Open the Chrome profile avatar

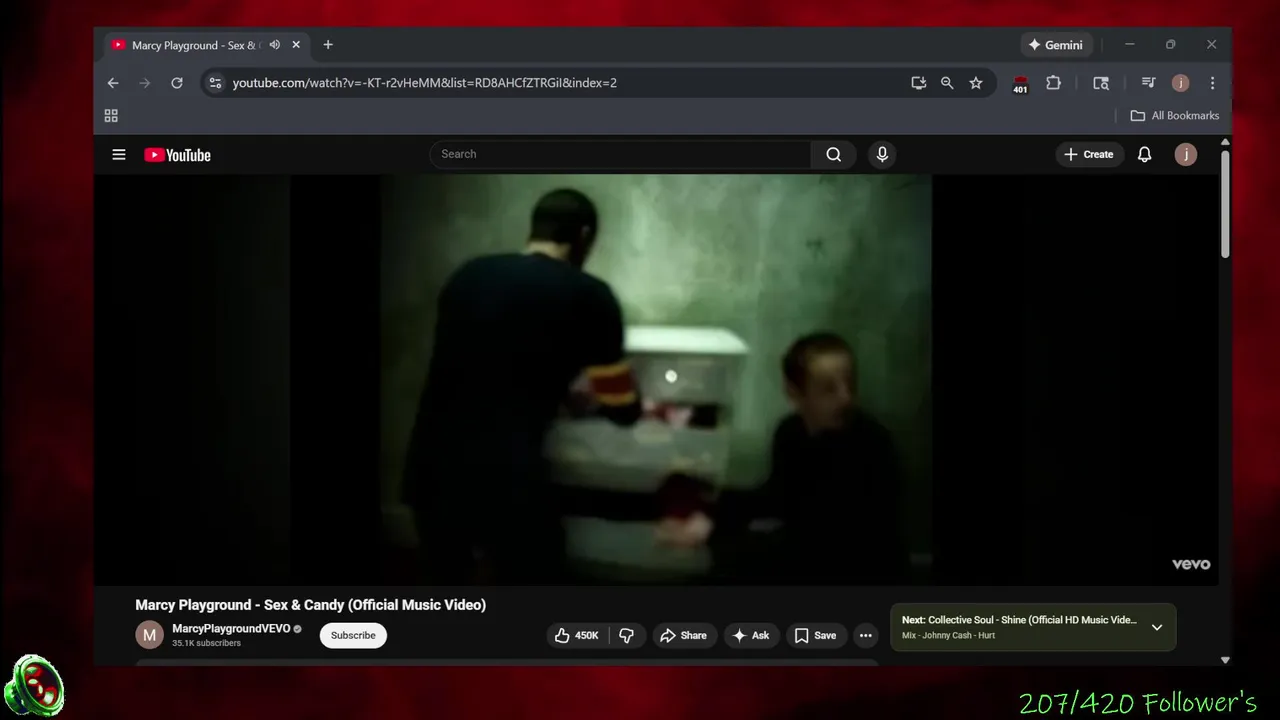1180,83
